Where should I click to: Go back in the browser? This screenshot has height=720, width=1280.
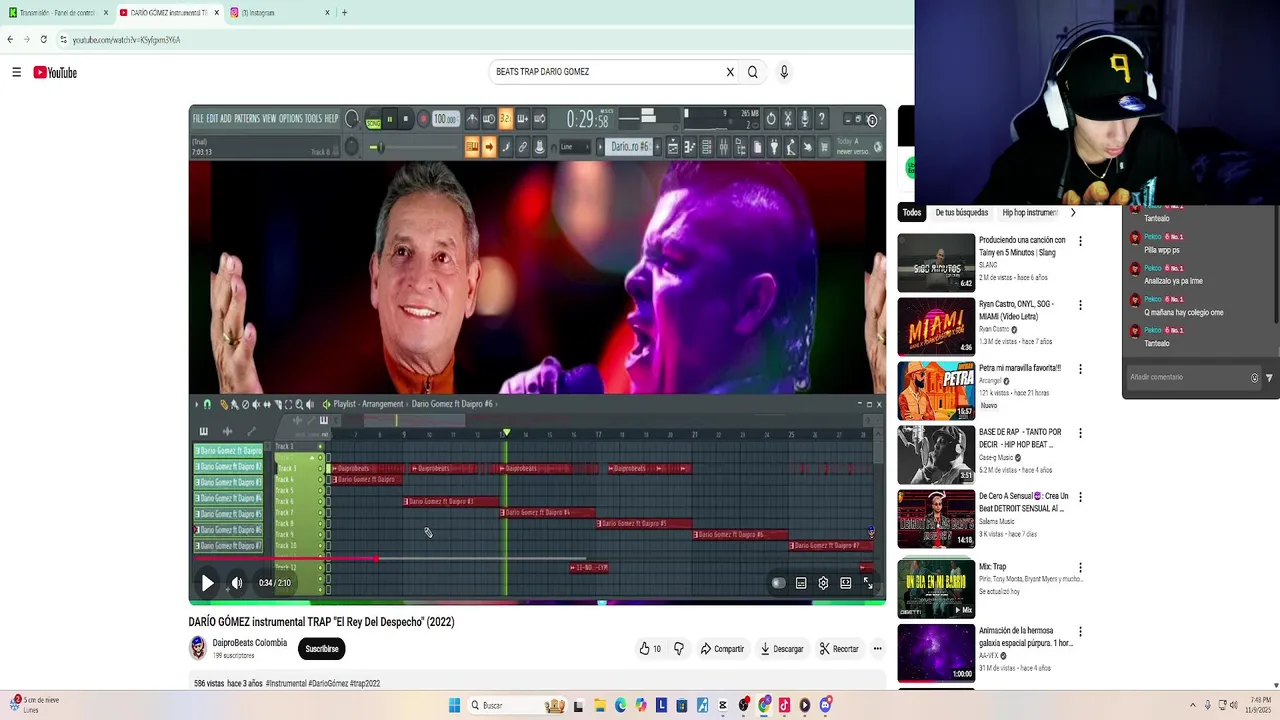10,40
